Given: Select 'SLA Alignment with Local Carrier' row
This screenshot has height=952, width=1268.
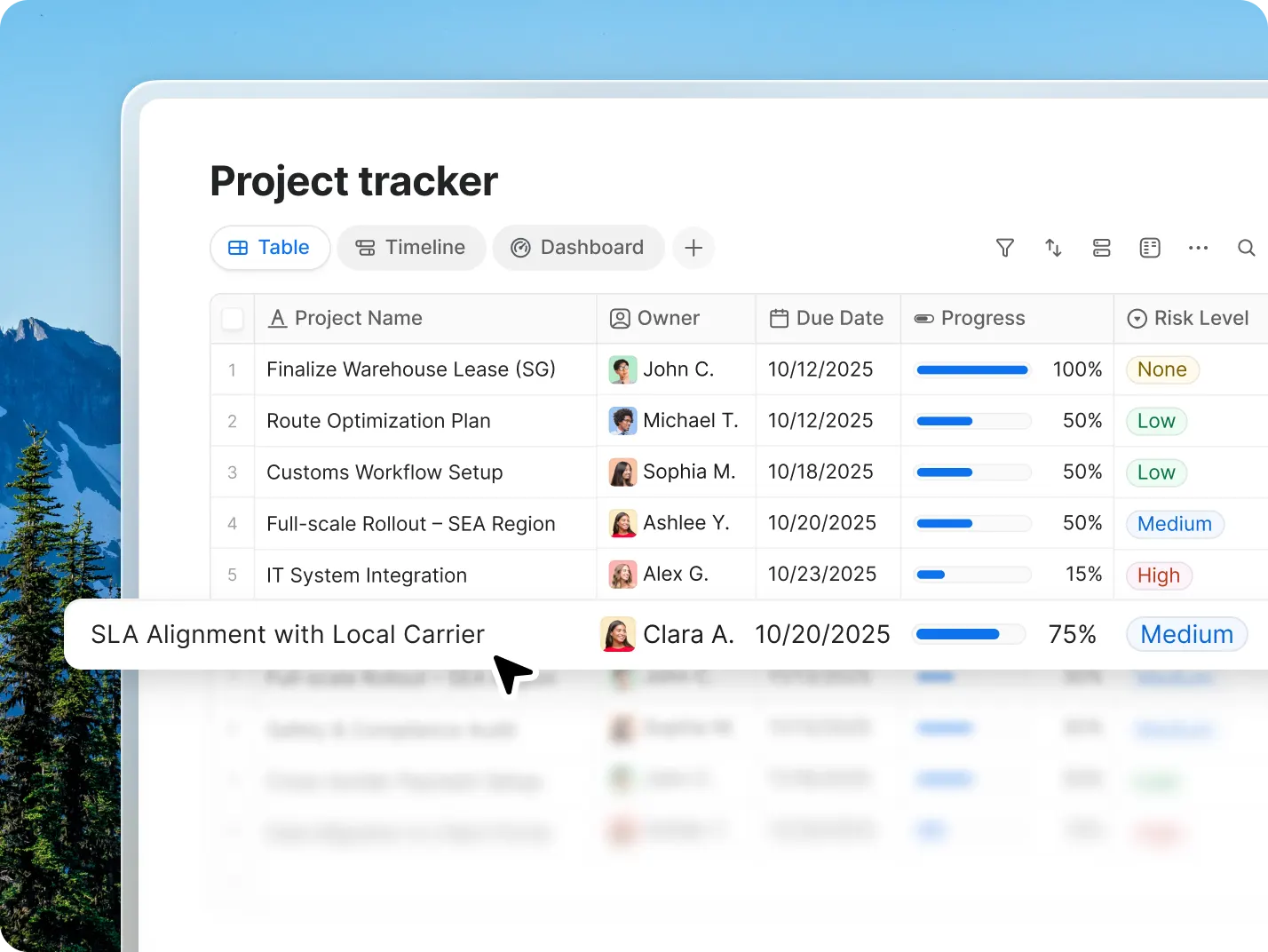Looking at the screenshot, I should pyautogui.click(x=666, y=634).
